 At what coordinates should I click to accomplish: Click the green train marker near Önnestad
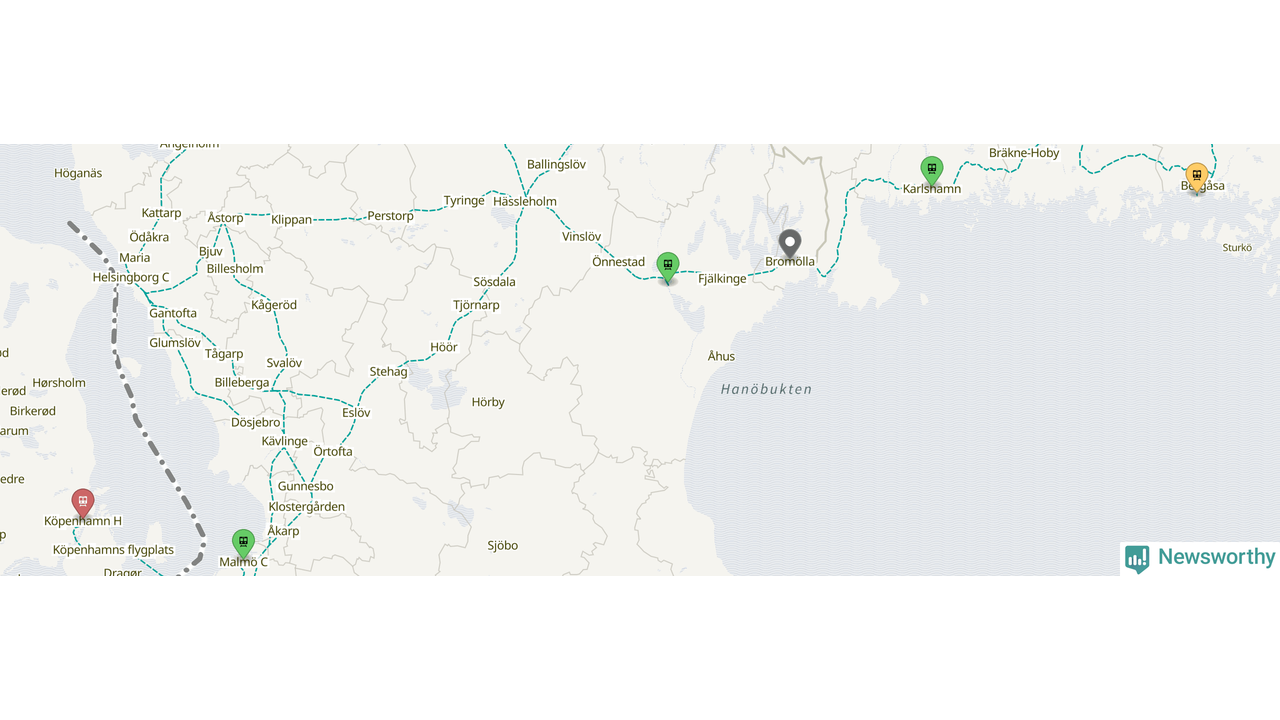668,268
